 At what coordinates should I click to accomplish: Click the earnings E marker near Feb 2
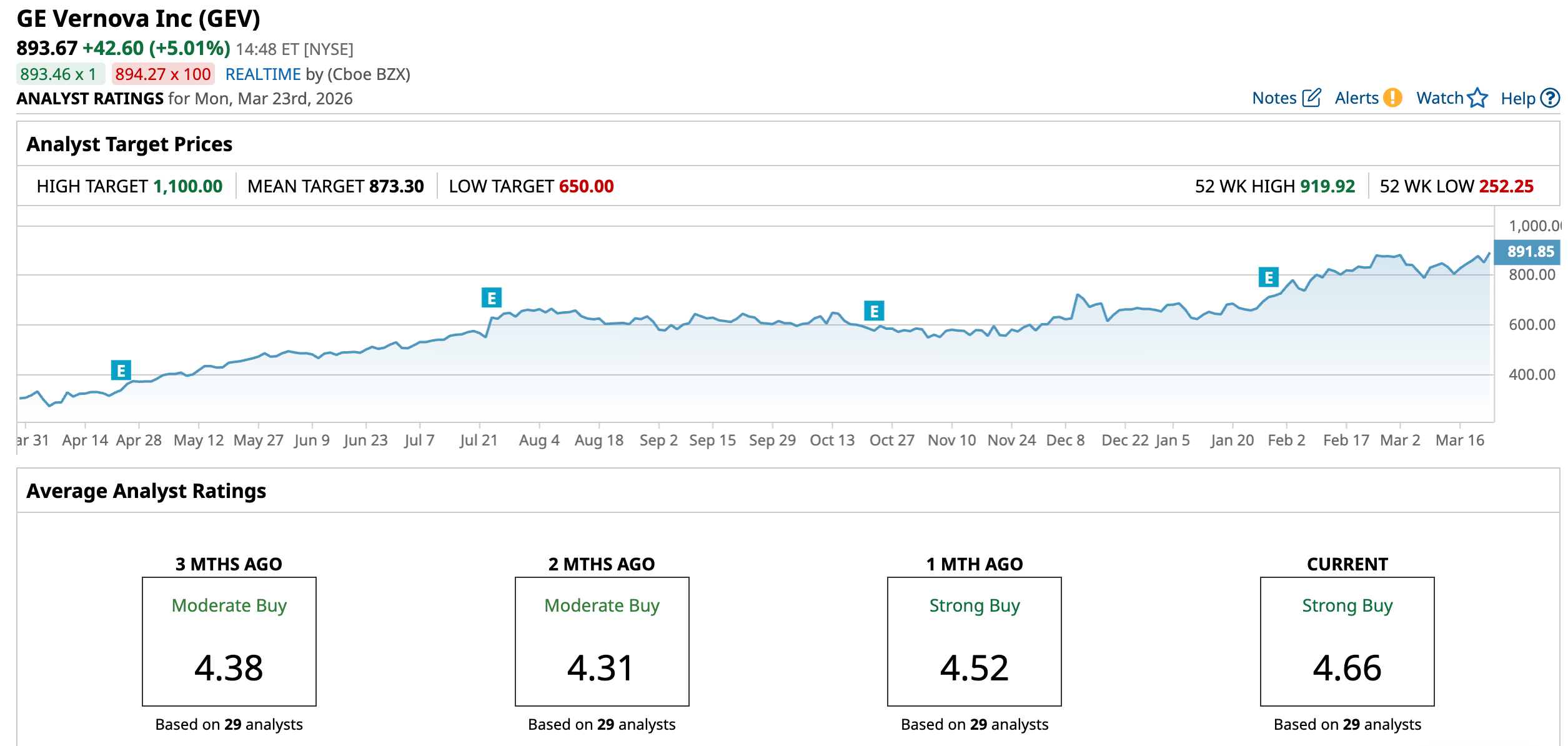point(1268,277)
